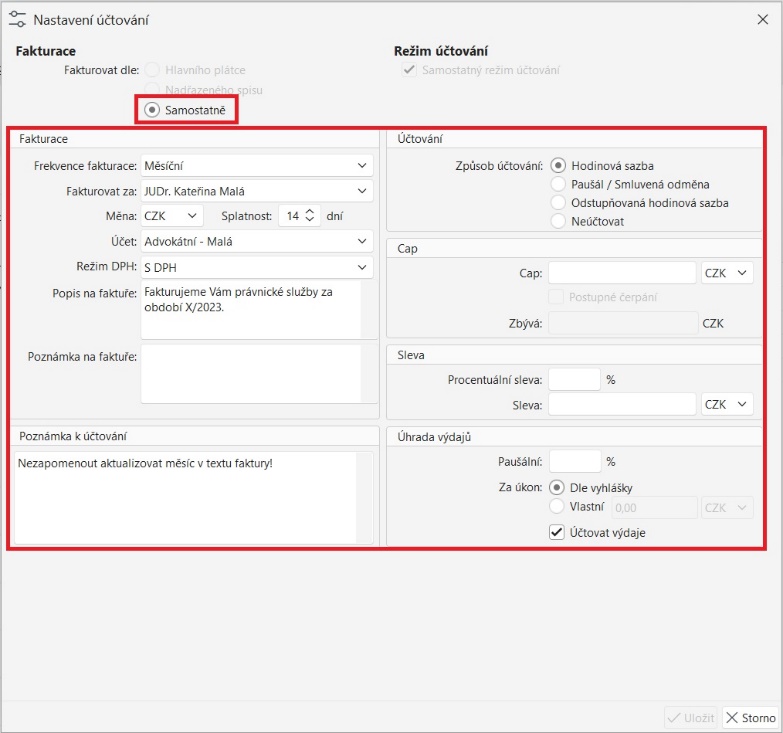
Task: Expand the Fakturovat za dropdown
Action: click(257, 190)
